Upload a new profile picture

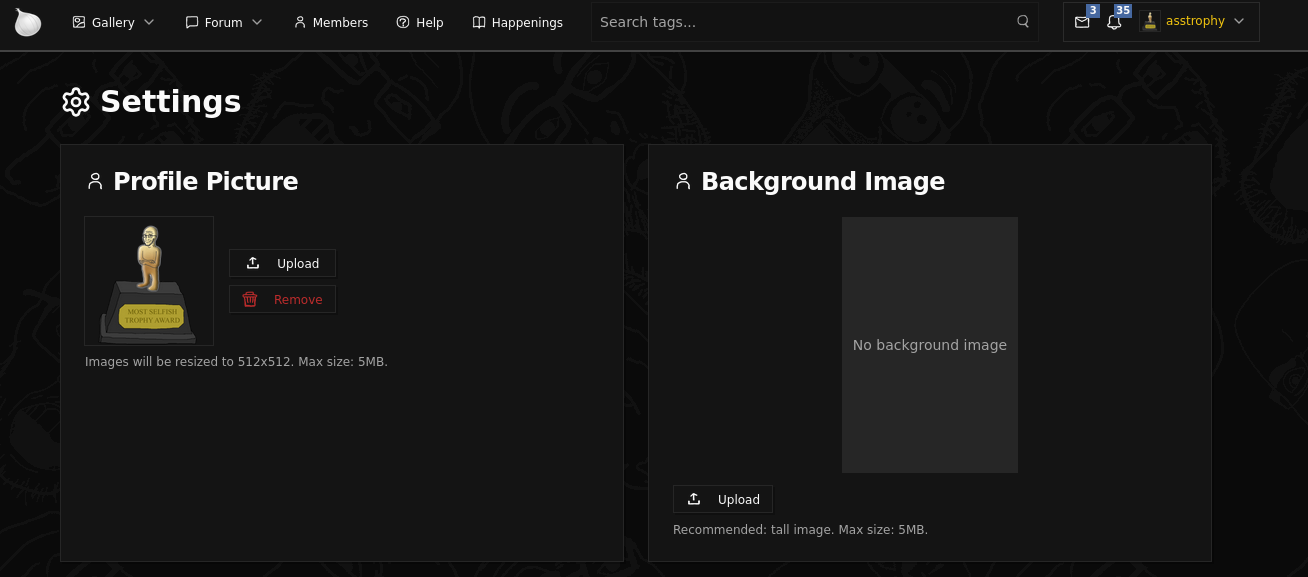(282, 263)
